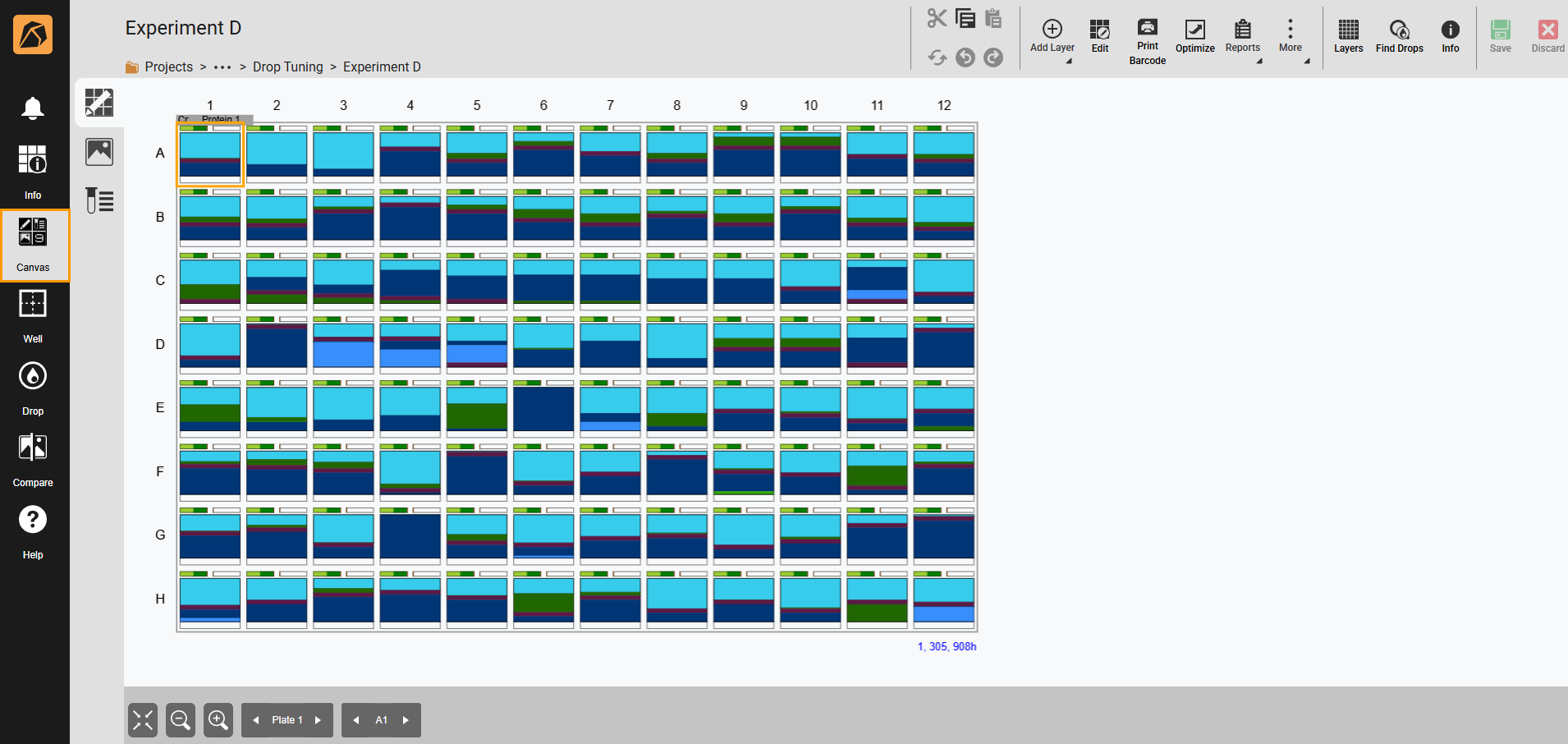Click the Redo icon

click(993, 57)
